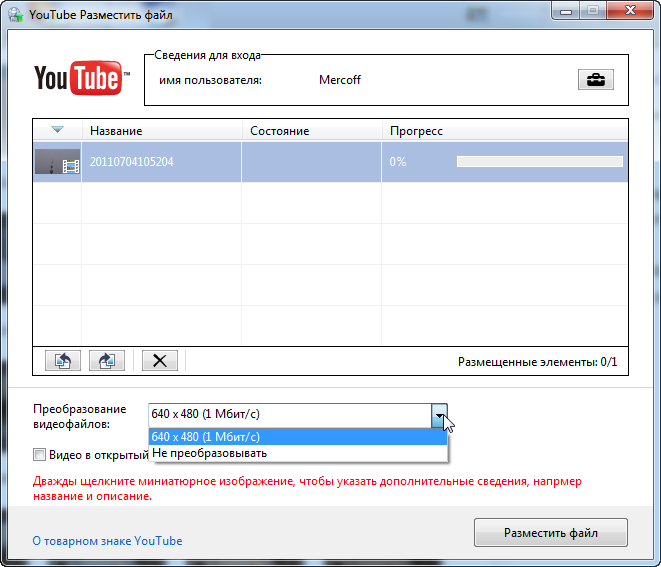
Task: Sort by Прогресс column header
Action: [x=505, y=131]
